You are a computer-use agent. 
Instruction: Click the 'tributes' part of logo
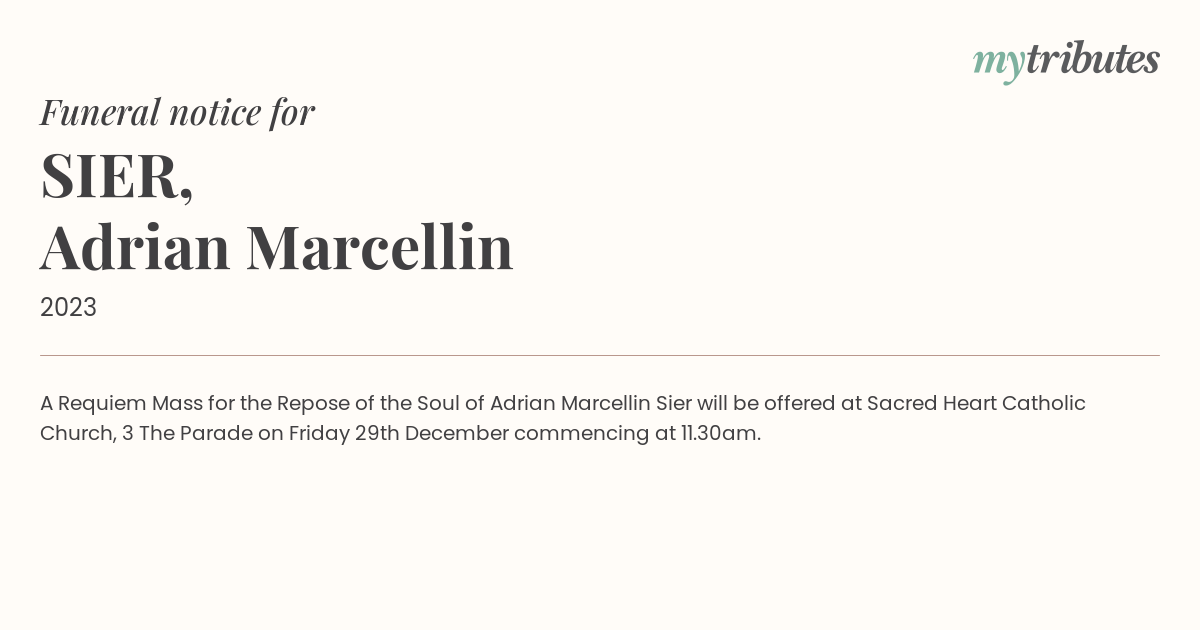pos(1092,59)
